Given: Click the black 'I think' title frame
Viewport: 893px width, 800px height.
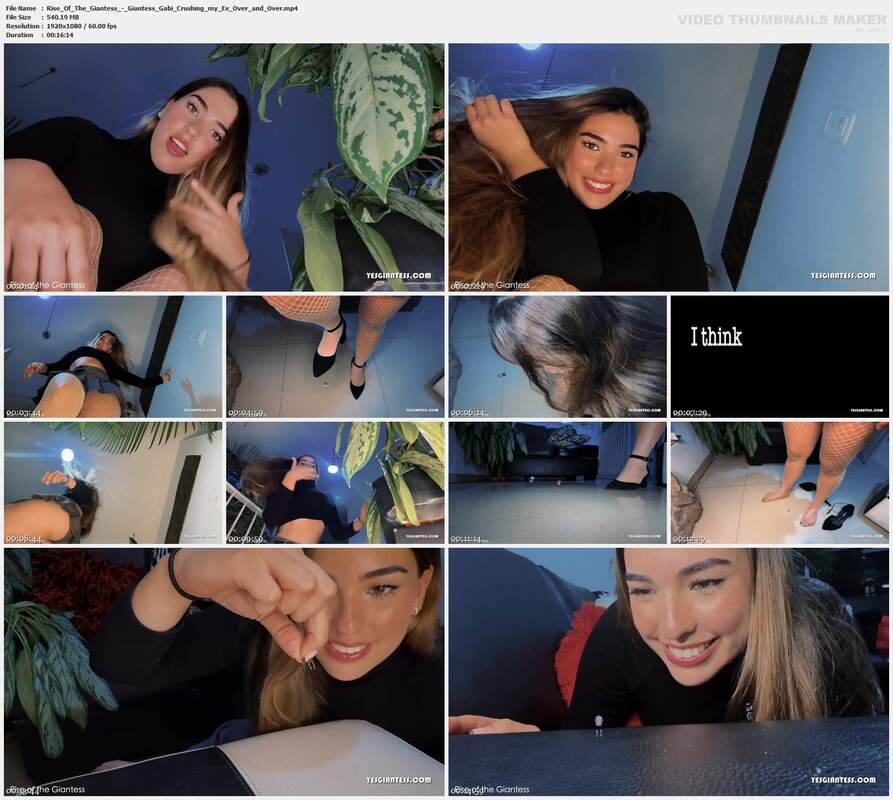Looking at the screenshot, I should [x=780, y=356].
